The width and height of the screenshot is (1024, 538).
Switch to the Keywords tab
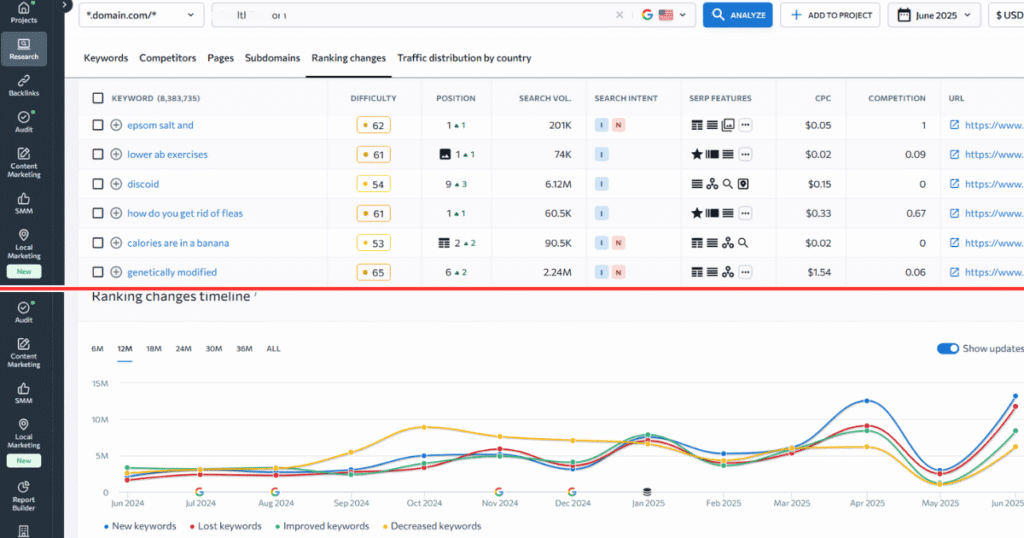click(106, 58)
